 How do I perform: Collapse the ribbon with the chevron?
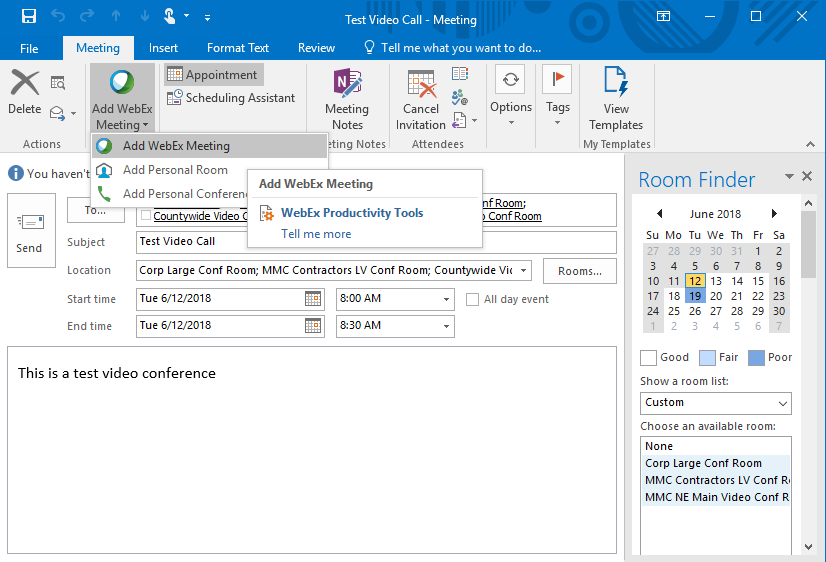pyautogui.click(x=810, y=144)
